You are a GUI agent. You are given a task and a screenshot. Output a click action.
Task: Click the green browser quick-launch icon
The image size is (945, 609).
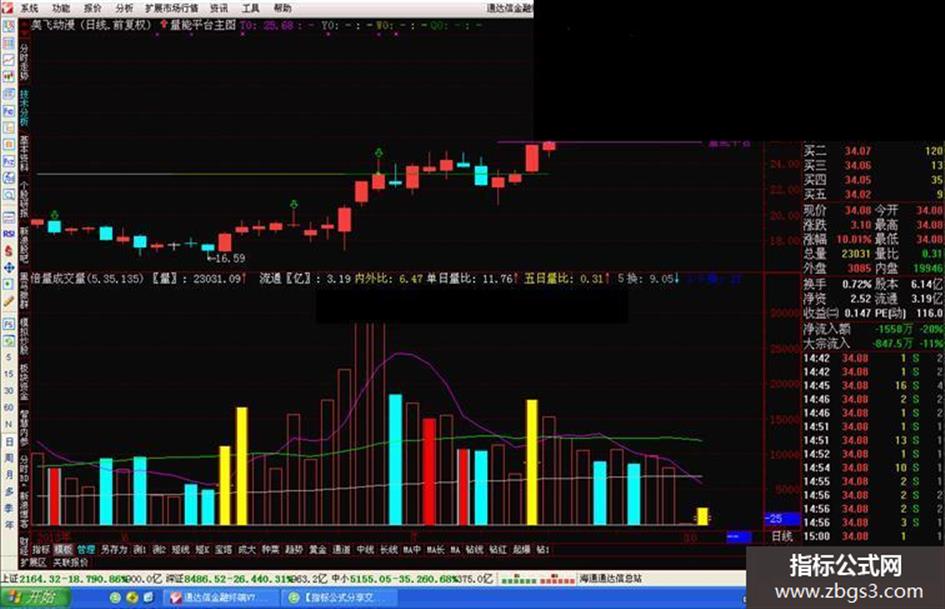point(115,598)
